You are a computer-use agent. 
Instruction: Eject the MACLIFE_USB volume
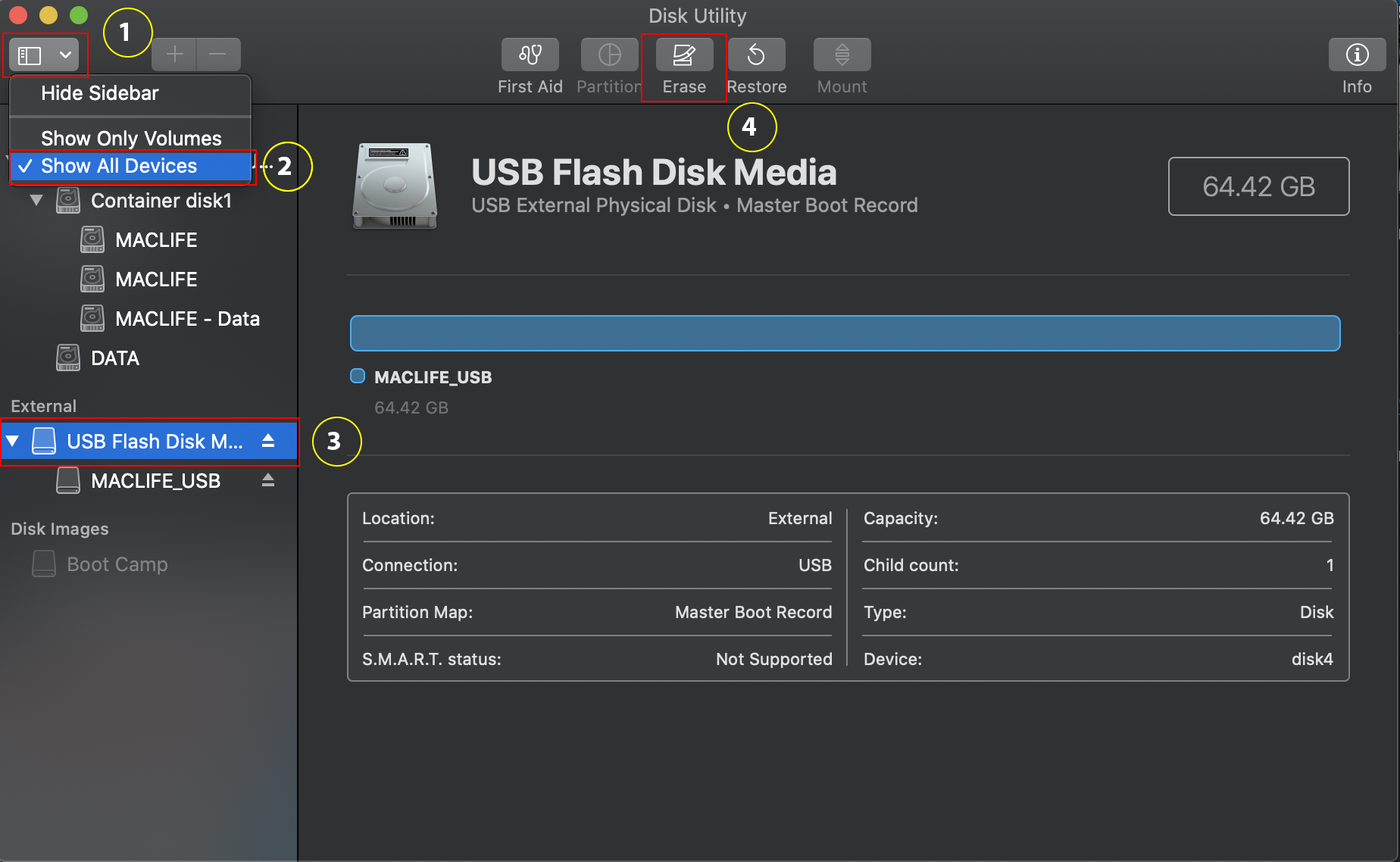click(268, 480)
